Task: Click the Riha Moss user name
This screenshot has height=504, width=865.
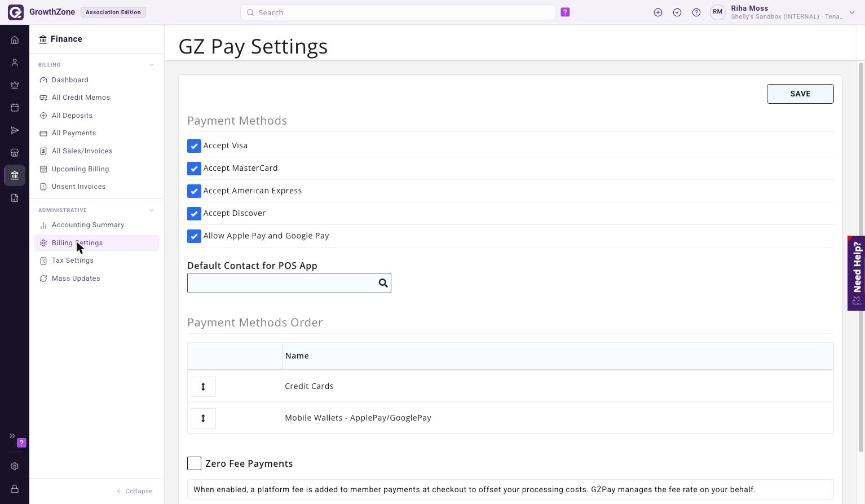Action: 749,8
